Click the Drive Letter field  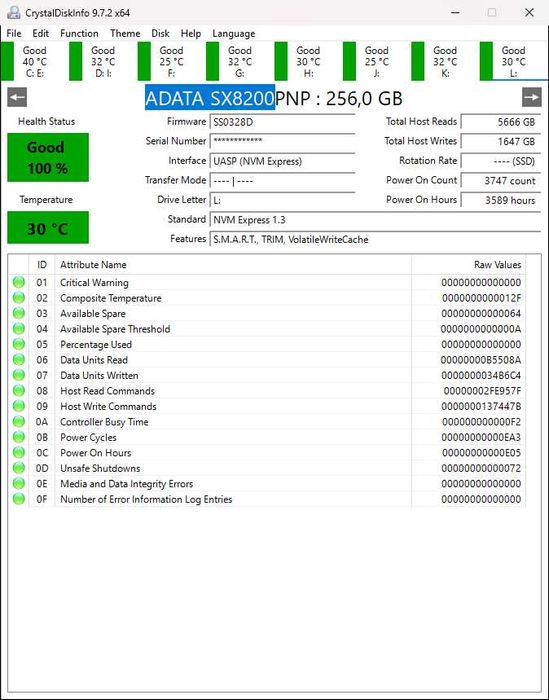[x=282, y=200]
